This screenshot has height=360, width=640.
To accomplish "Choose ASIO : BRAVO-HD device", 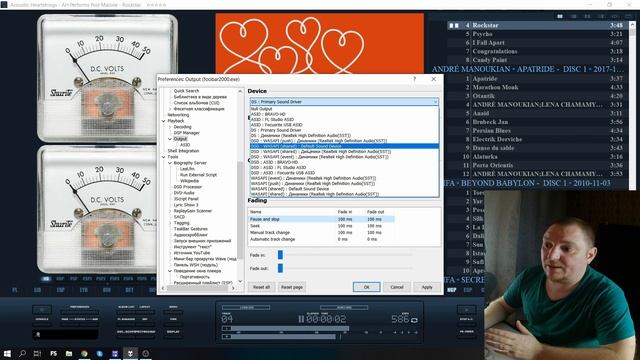I will click(344, 114).
